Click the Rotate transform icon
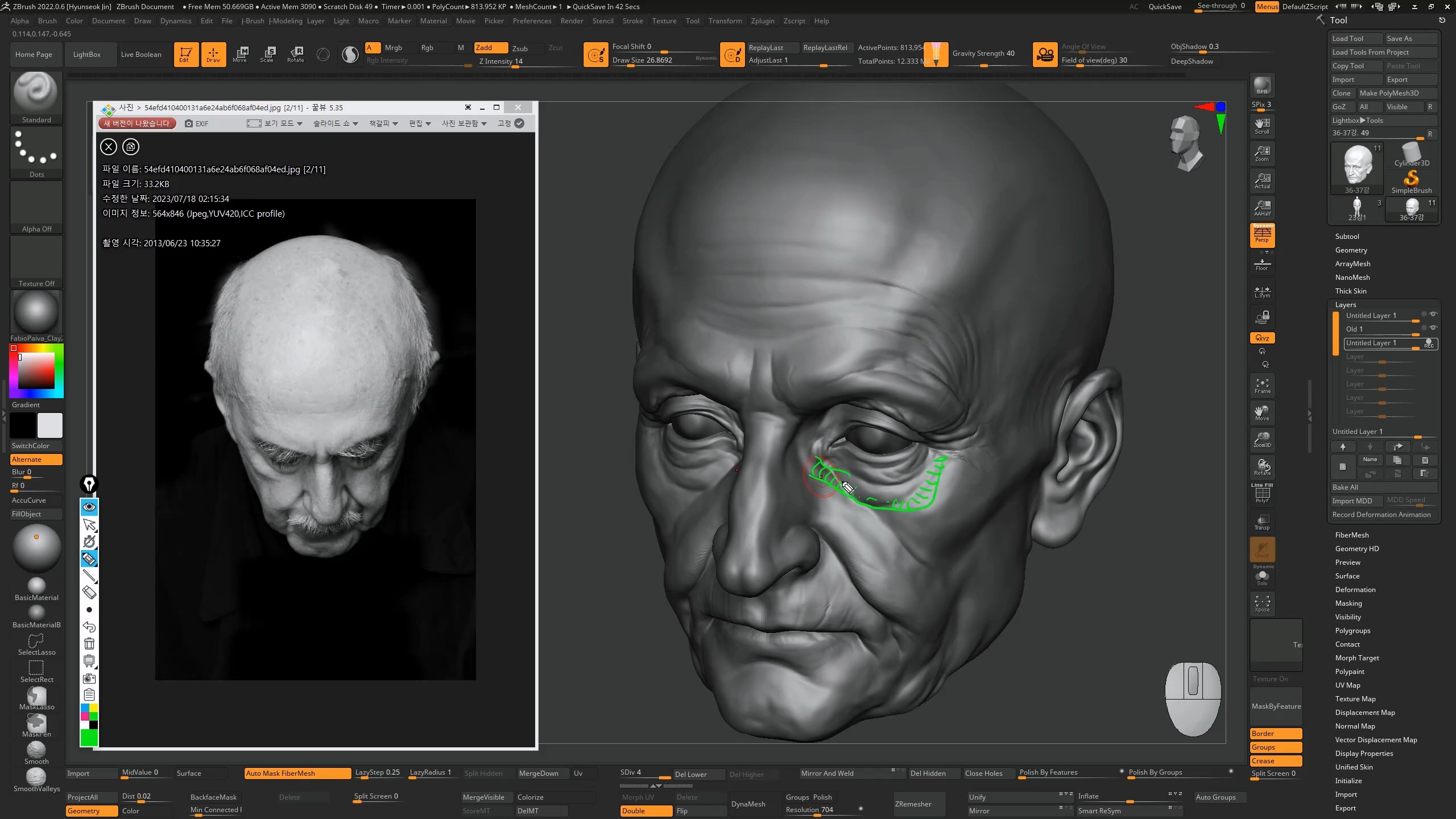This screenshot has height=819, width=1456. 295,54
